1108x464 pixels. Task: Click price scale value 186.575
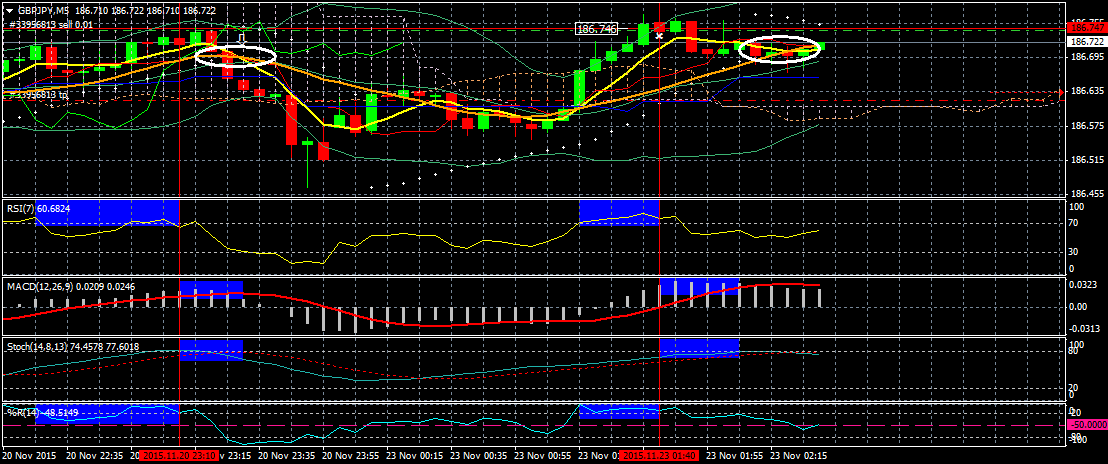pyautogui.click(x=1088, y=126)
